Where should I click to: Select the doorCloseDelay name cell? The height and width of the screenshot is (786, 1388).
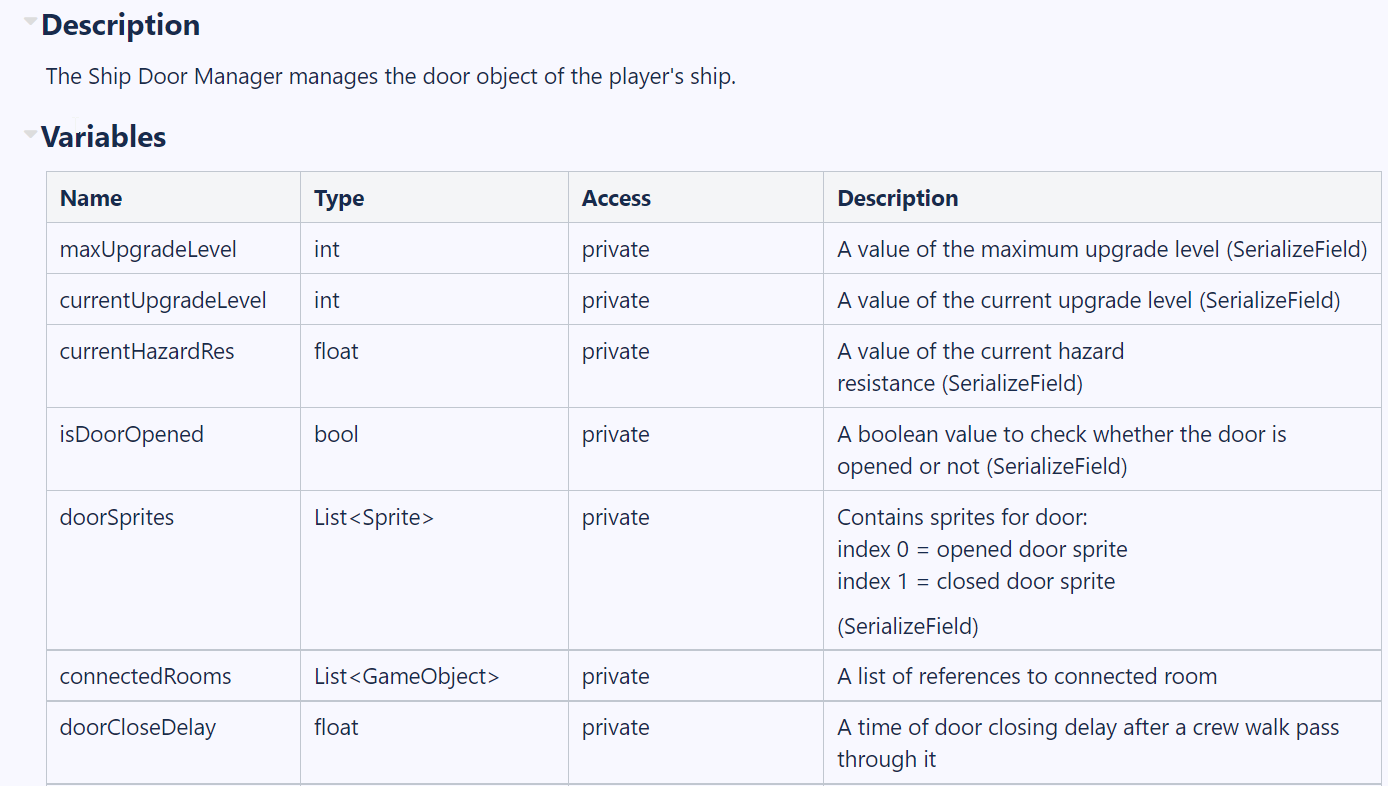click(x=173, y=743)
